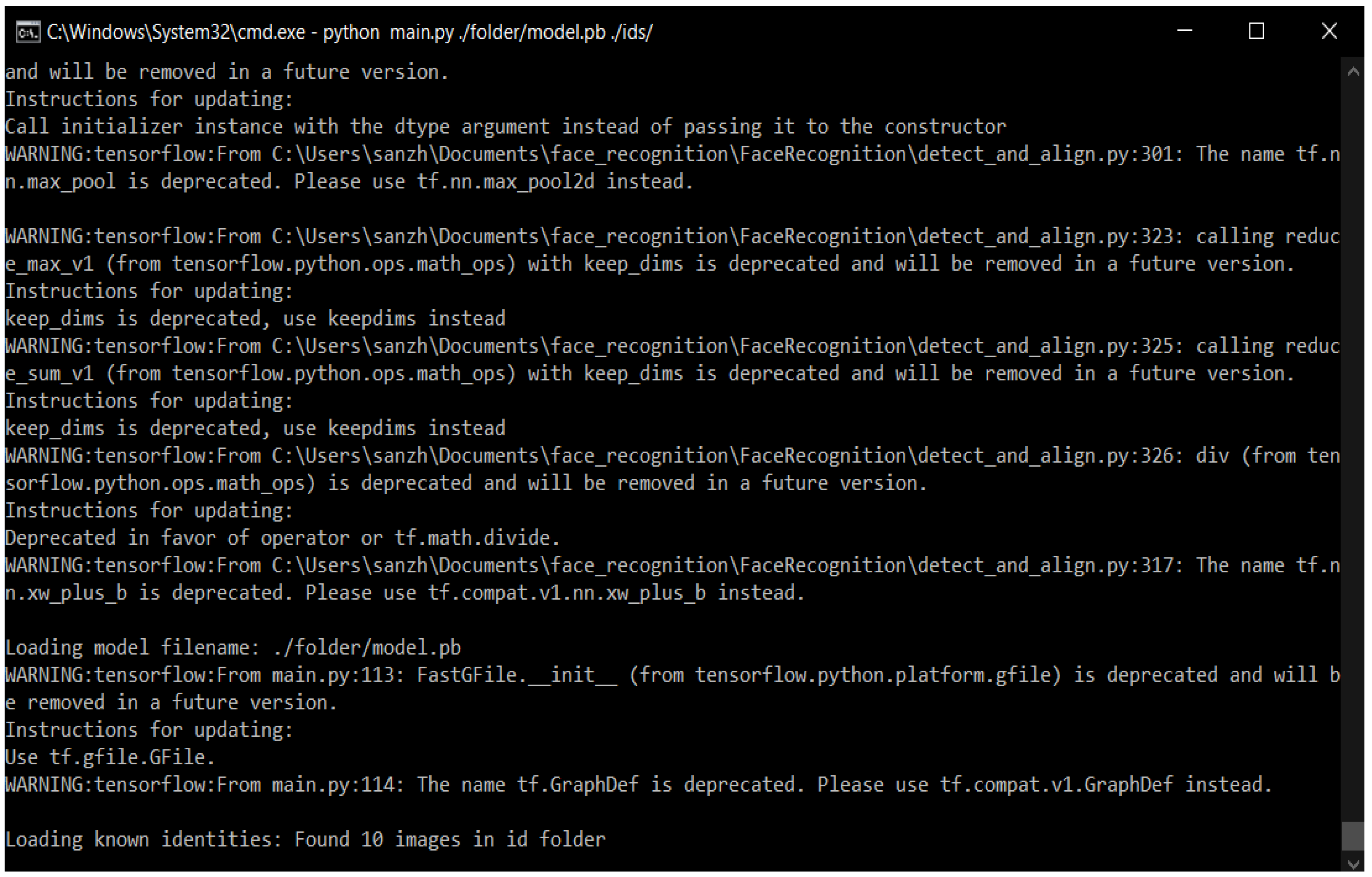1372x877 pixels.
Task: Click the detect_and_align.py:325 warning line
Action: click(672, 346)
